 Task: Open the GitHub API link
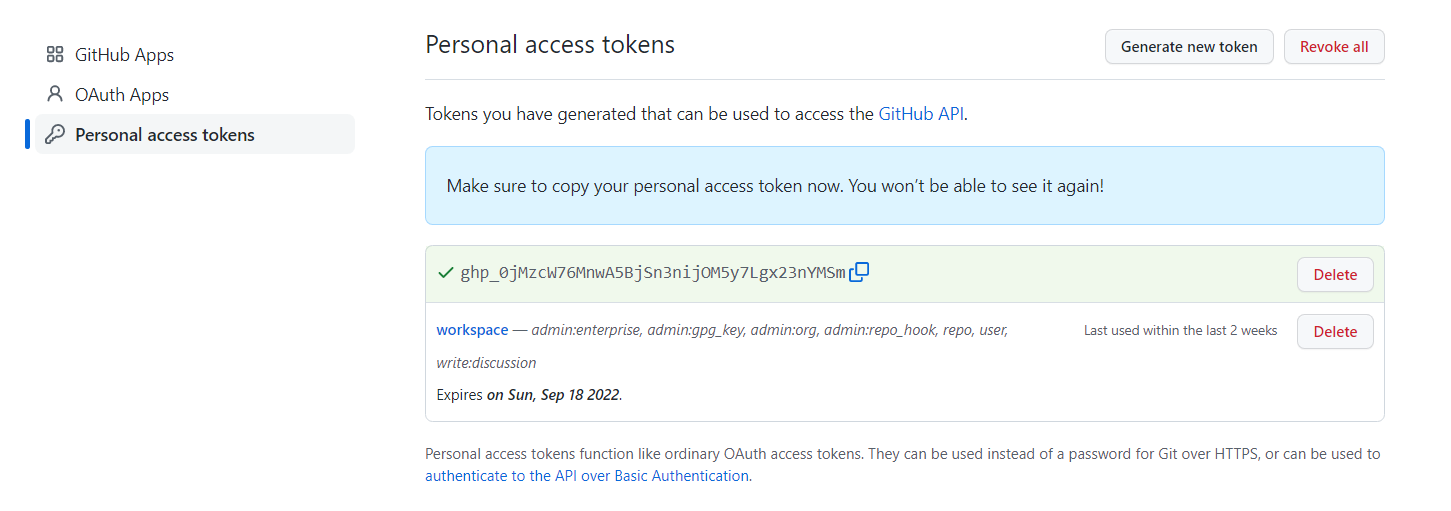click(921, 114)
